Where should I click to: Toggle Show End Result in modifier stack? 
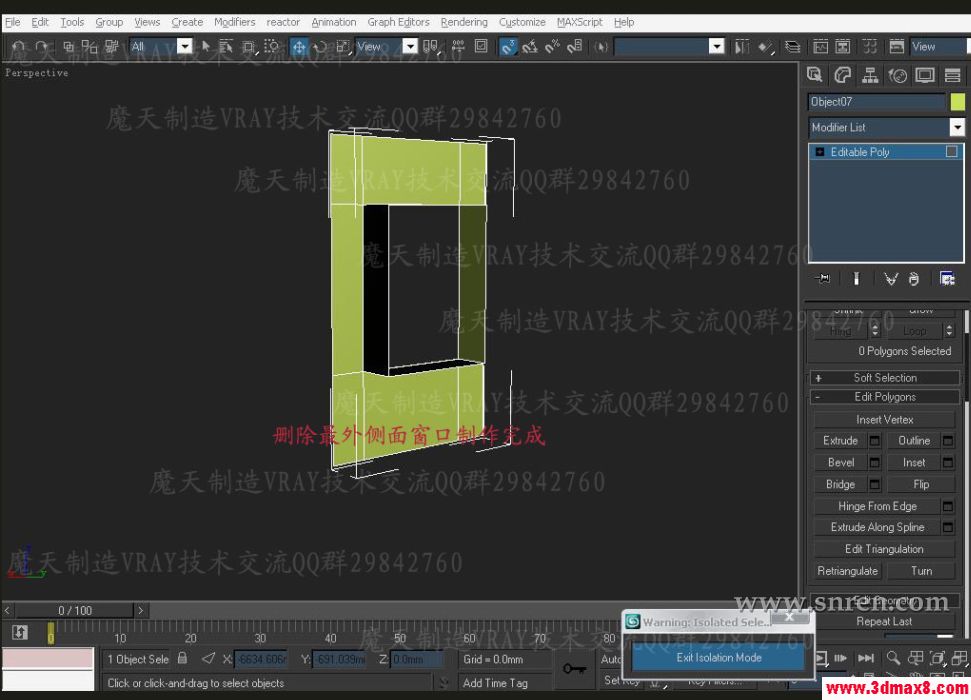(856, 278)
